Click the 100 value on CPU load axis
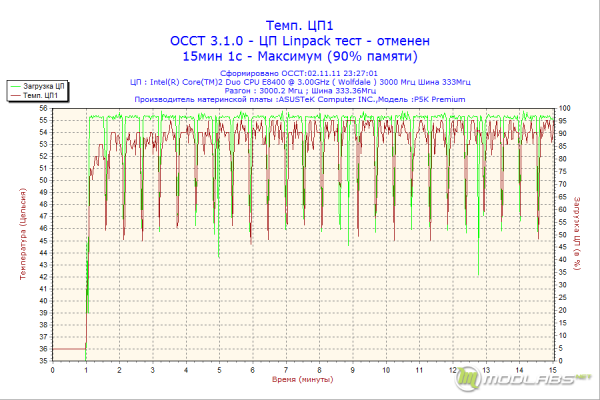The height and width of the screenshot is (400, 600). tap(564, 108)
